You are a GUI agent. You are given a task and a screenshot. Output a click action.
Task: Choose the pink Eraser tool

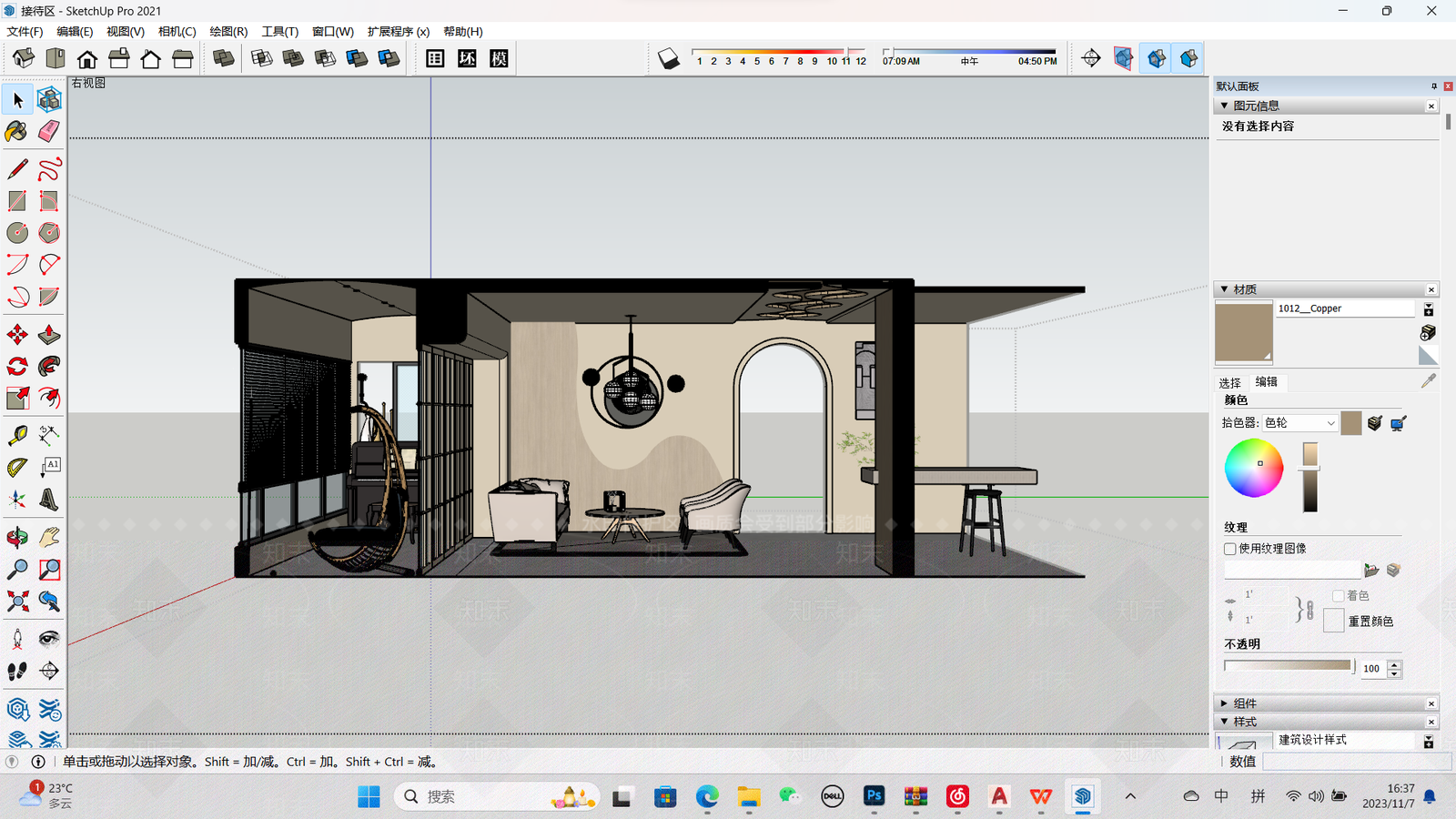tap(49, 131)
